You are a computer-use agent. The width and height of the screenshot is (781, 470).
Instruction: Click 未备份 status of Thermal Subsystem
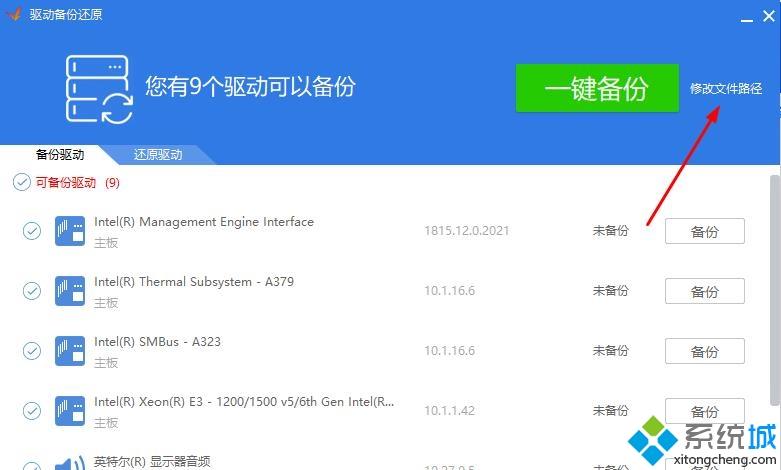coord(610,291)
